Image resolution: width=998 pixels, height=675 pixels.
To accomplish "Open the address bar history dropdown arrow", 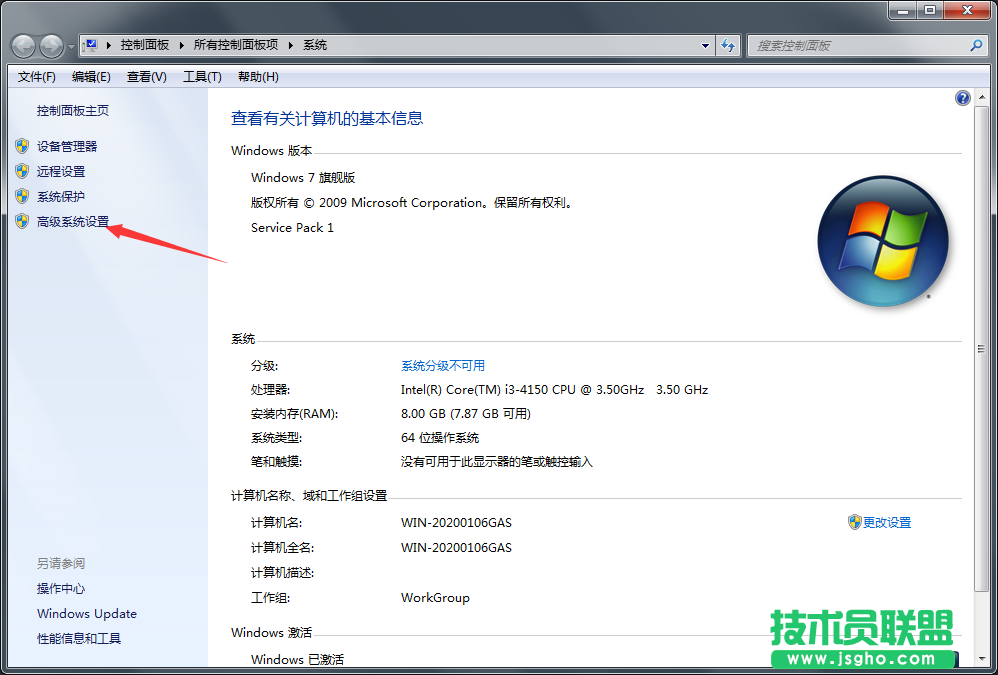I will point(704,45).
